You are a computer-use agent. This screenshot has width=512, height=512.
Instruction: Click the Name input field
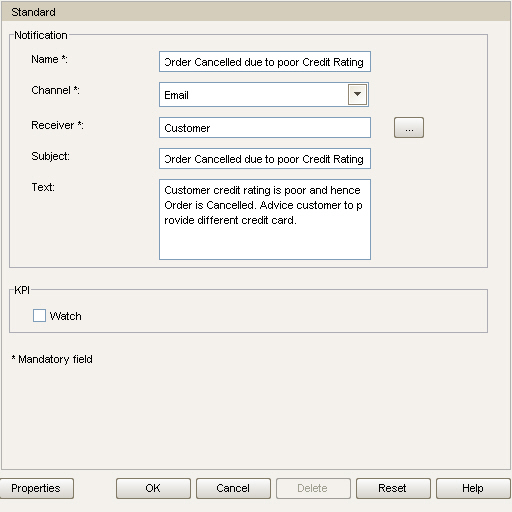265,62
